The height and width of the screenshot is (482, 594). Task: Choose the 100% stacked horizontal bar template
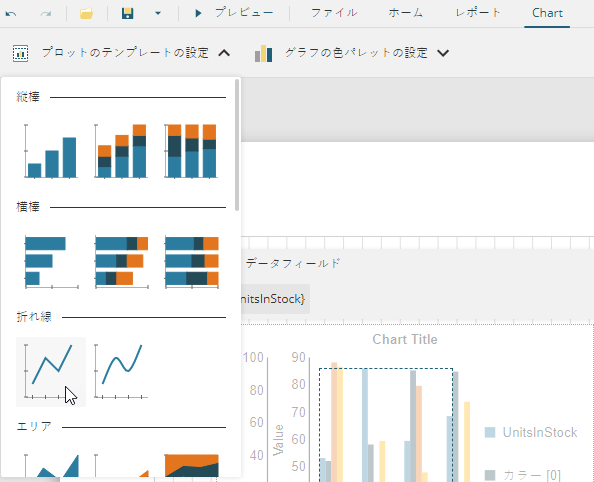coord(192,261)
